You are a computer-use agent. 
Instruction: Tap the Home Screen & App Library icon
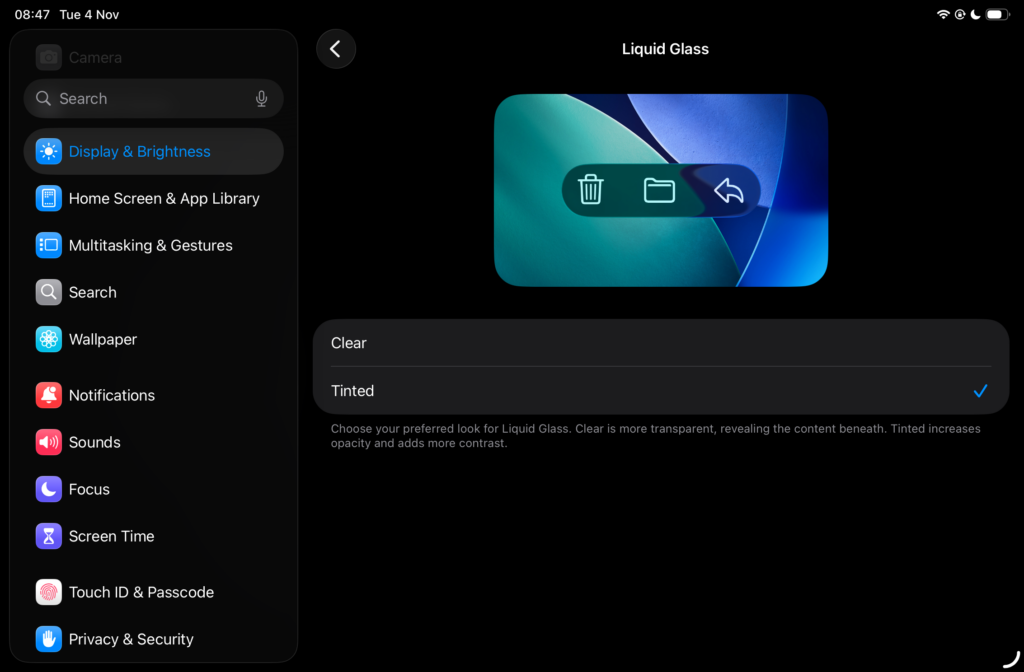[x=48, y=199]
